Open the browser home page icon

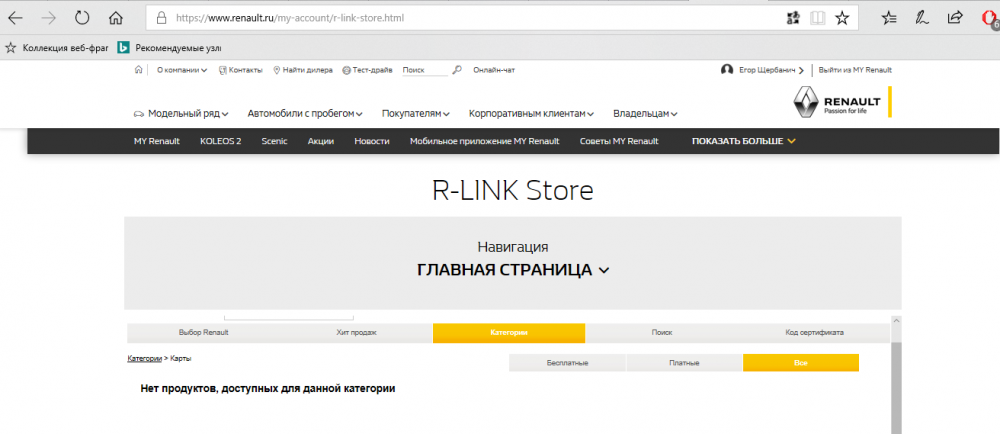click(115, 18)
